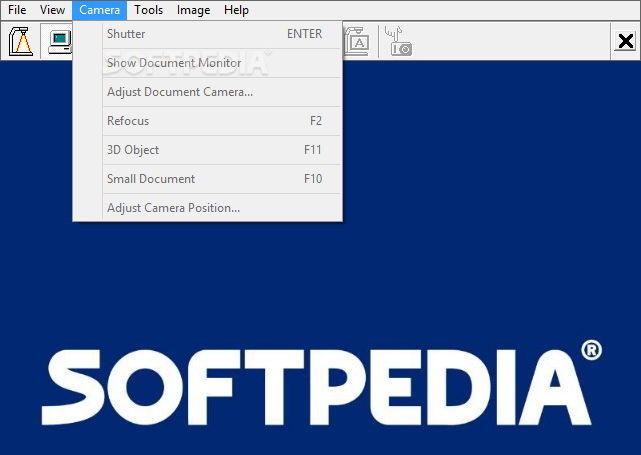Select Small Document menu entry
Viewport: 641px width, 455px height.
pyautogui.click(x=208, y=179)
